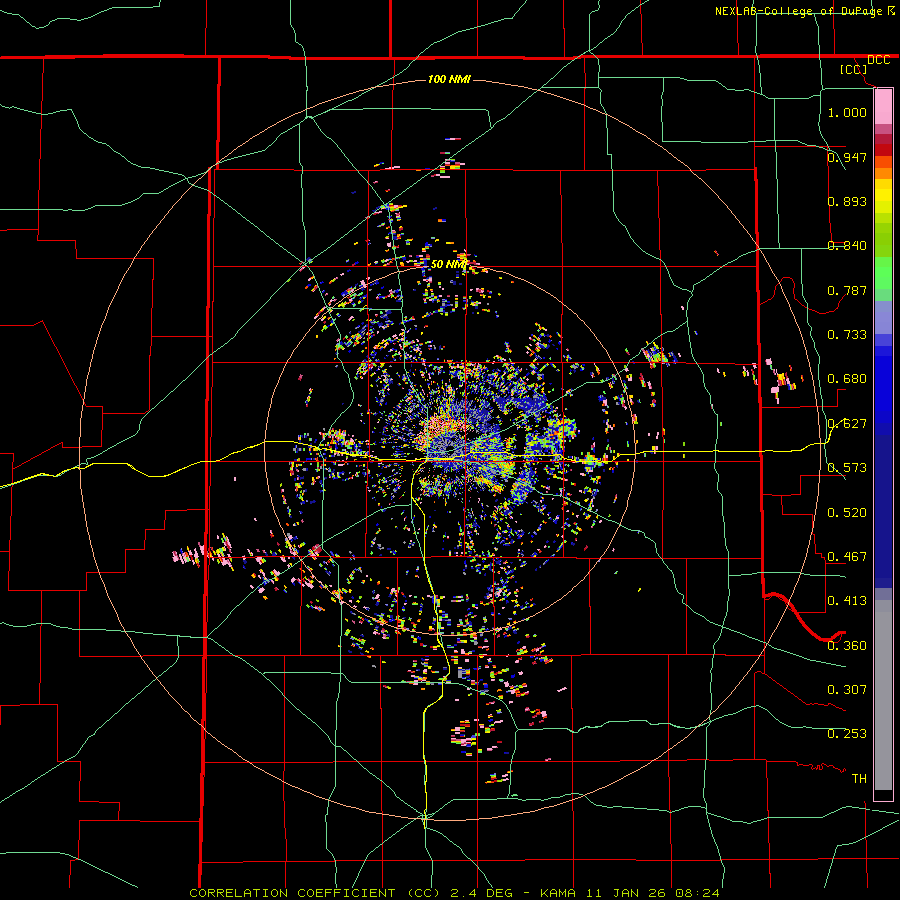Select the 0.787 scale value
The height and width of the screenshot is (900, 900).
pyautogui.click(x=847, y=290)
